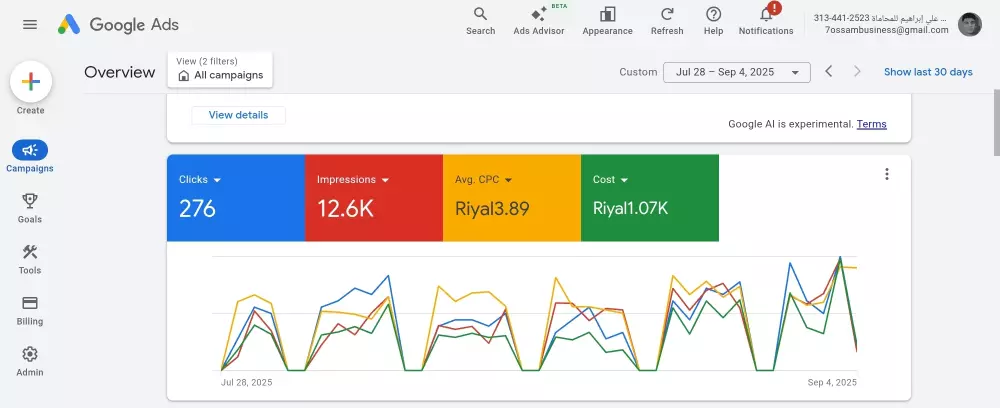Viewport: 1000px width, 408px height.
Task: View Notifications bell alerts
Action: [x=766, y=21]
